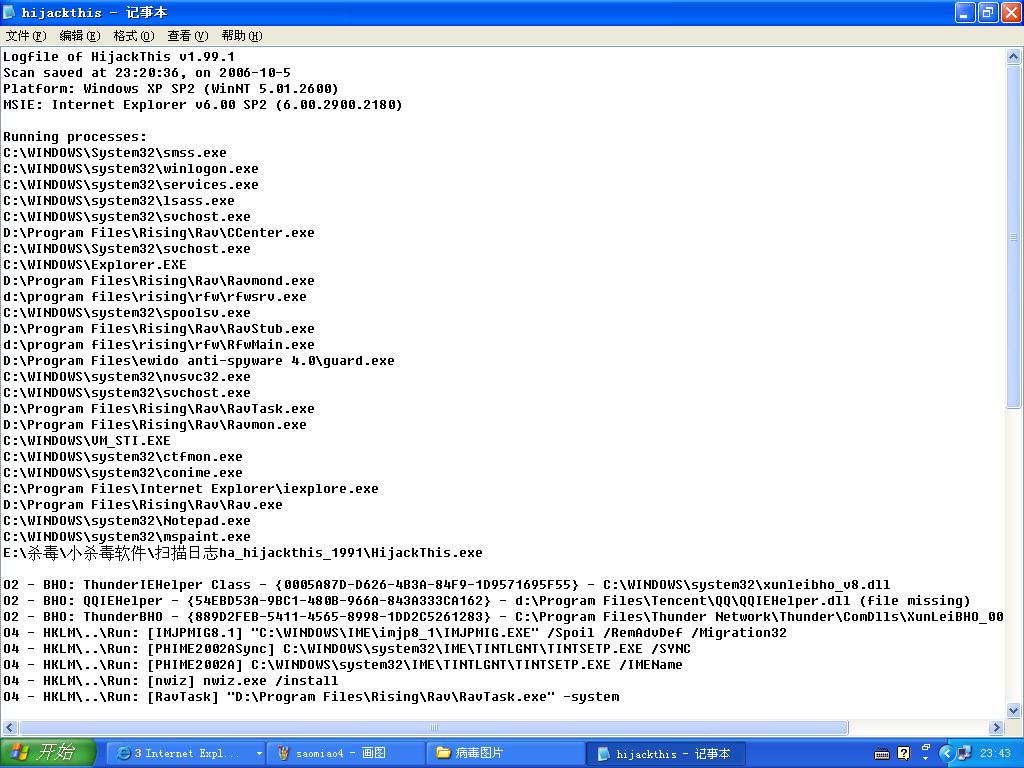The image size is (1024, 768).
Task: Click the Notepad.exe process line
Action: click(x=127, y=520)
